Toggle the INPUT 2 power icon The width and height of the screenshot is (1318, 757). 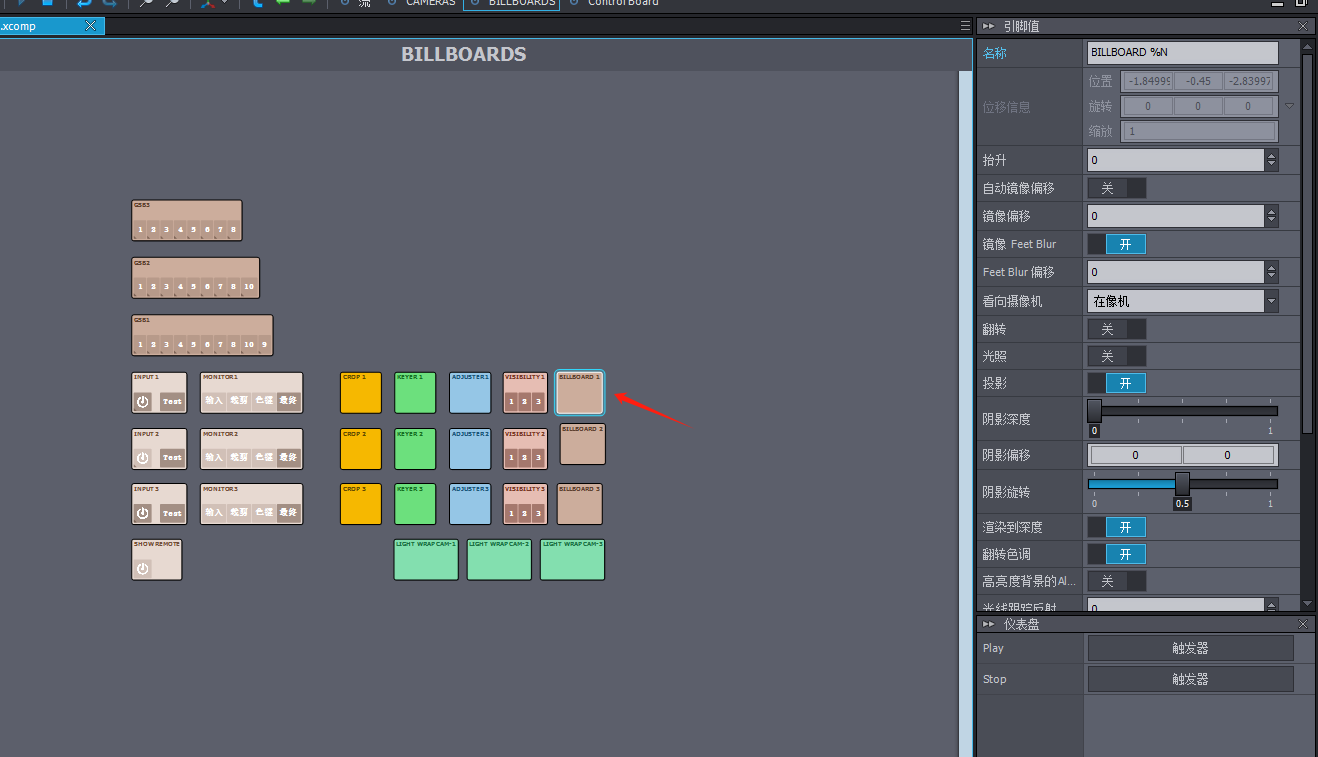(143, 457)
